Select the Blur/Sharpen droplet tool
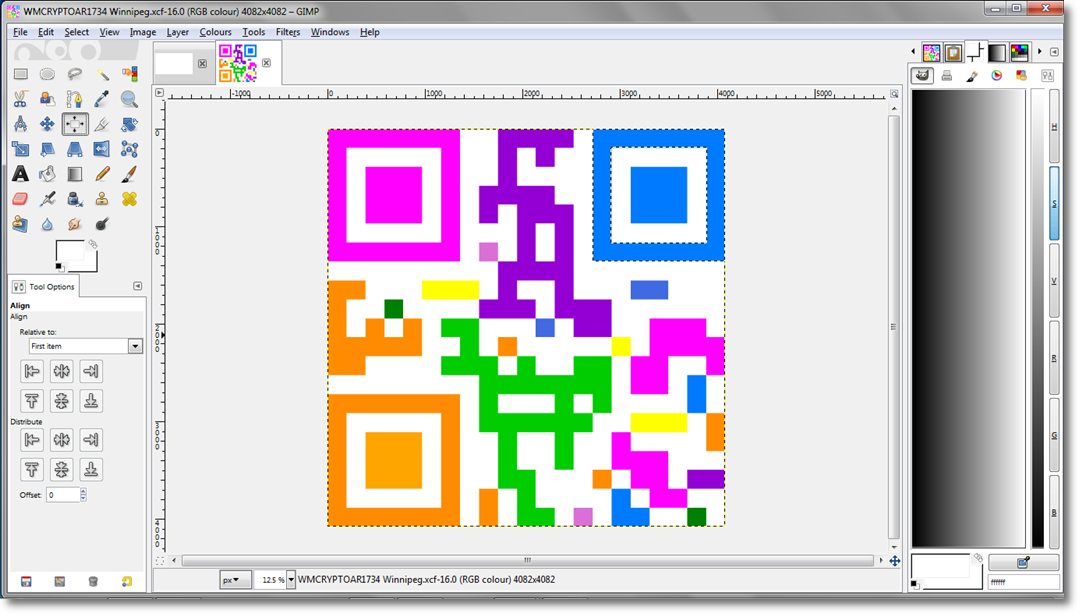Screen dimensions: 1080x615 pyautogui.click(x=47, y=224)
